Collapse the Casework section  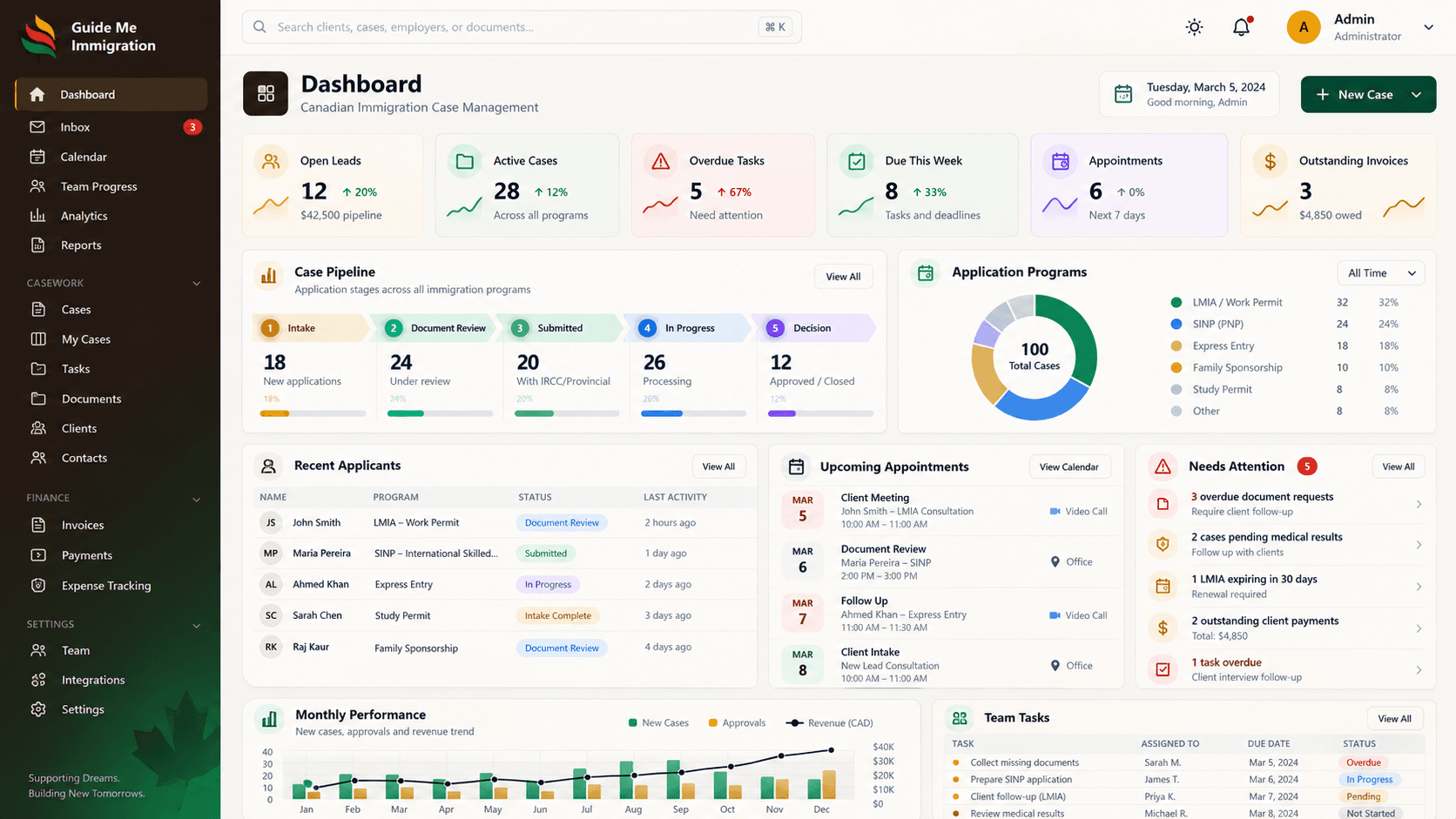[196, 284]
